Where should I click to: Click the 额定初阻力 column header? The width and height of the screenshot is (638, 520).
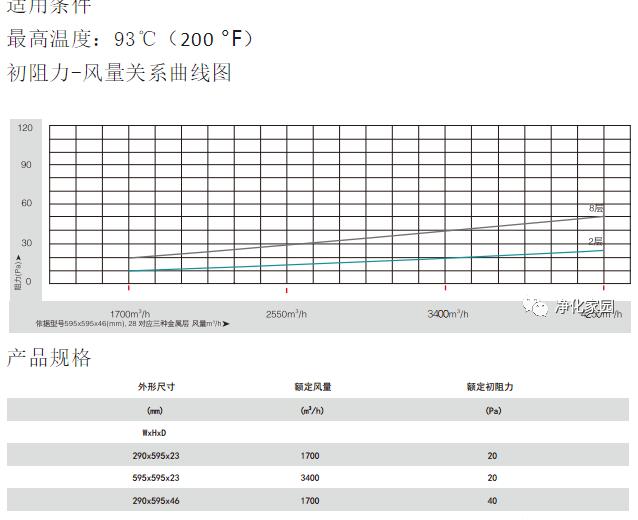tap(492, 387)
